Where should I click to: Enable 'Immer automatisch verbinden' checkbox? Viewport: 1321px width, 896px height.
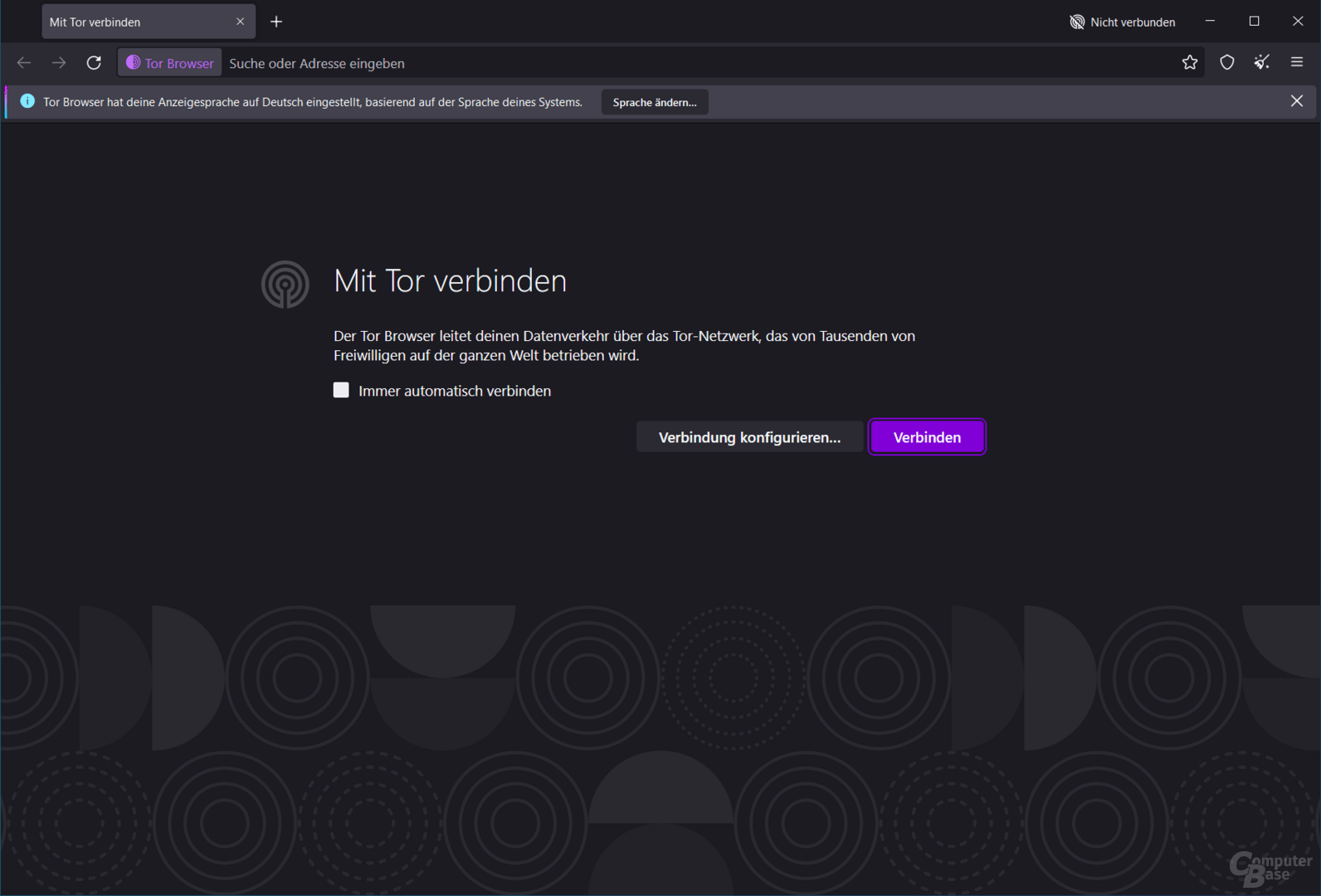[341, 390]
